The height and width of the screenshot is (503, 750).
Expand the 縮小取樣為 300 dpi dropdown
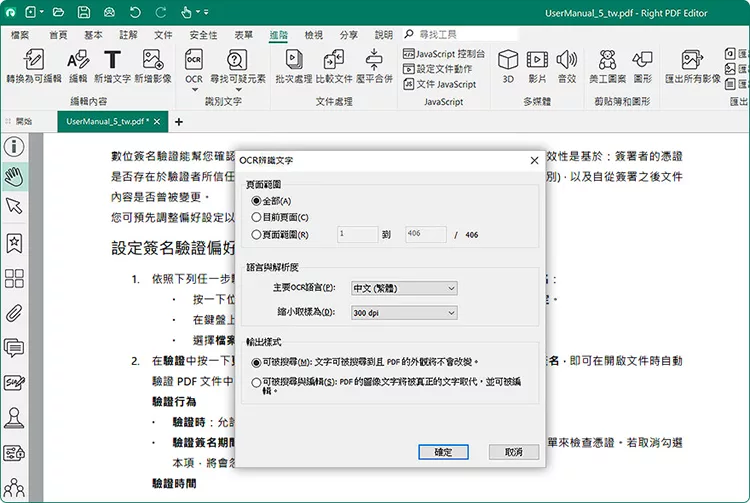[x=403, y=313]
